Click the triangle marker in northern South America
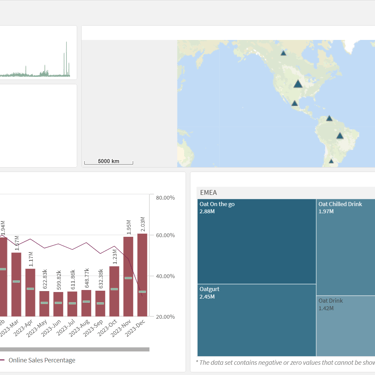 [329, 118]
